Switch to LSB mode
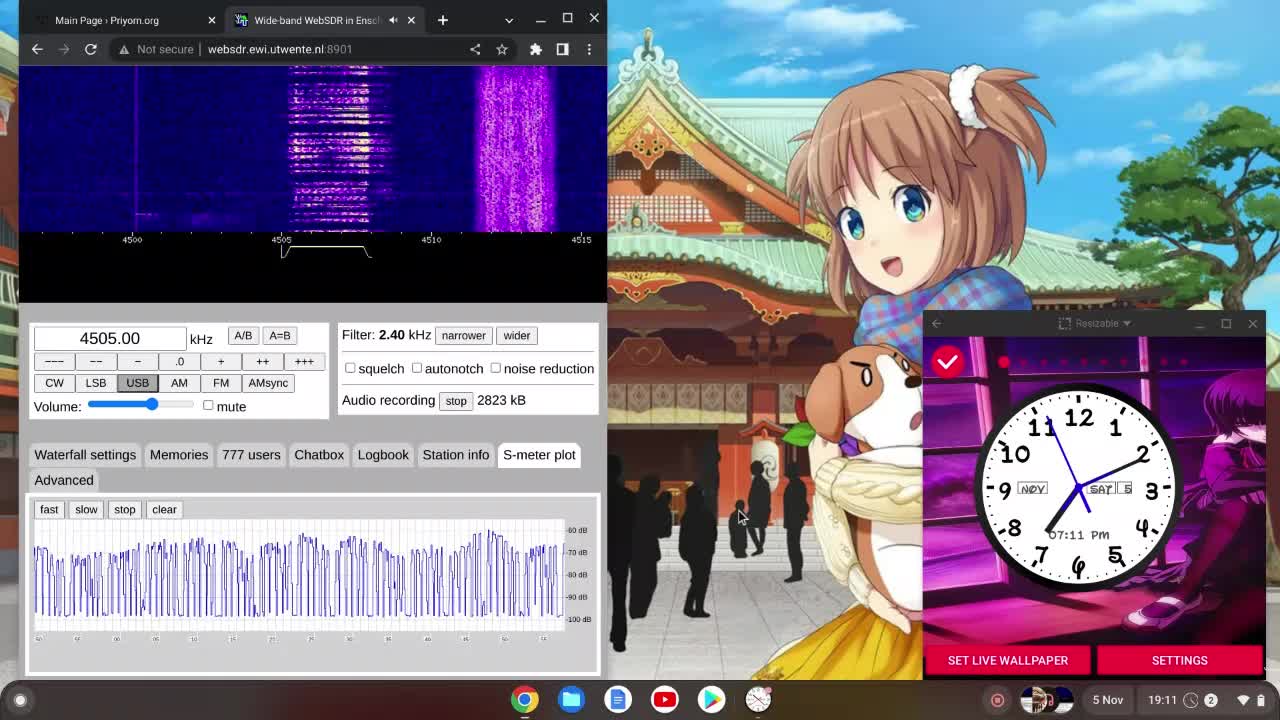Viewport: 1280px width, 720px height. (x=96, y=383)
